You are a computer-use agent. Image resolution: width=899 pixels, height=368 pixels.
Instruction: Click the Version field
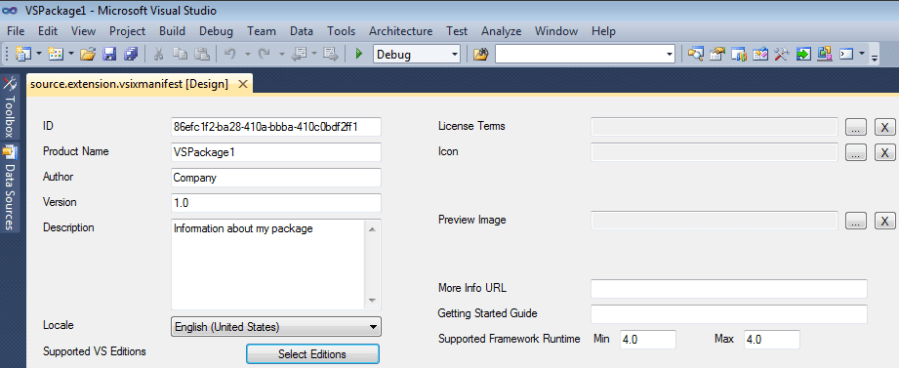(276, 202)
